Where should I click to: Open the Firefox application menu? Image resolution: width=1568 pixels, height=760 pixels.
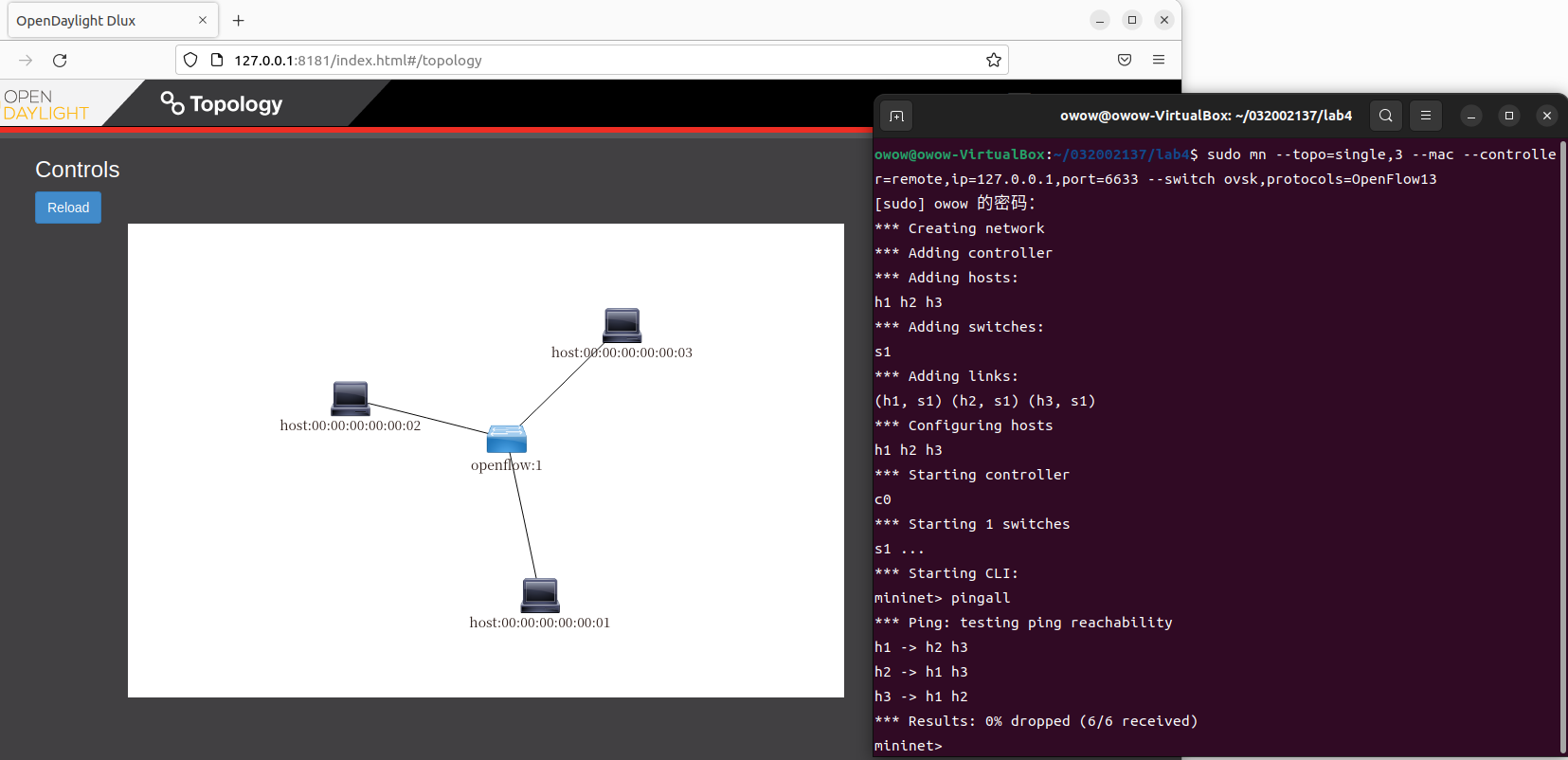point(1159,61)
